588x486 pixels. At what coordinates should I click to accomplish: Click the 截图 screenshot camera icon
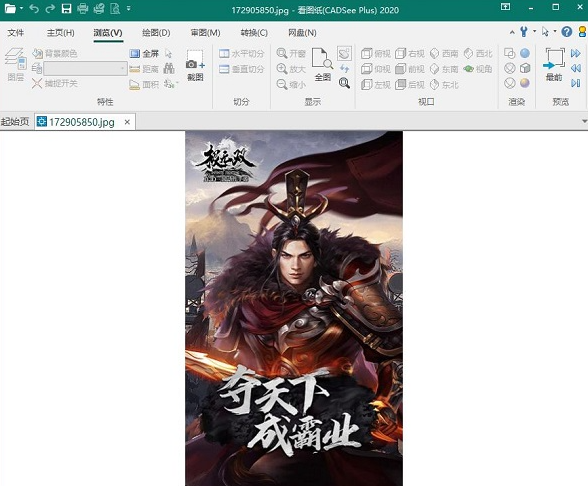click(195, 65)
